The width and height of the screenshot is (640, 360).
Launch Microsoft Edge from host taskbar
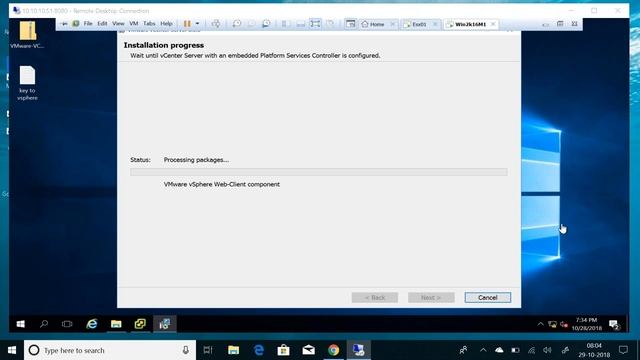click(x=258, y=350)
